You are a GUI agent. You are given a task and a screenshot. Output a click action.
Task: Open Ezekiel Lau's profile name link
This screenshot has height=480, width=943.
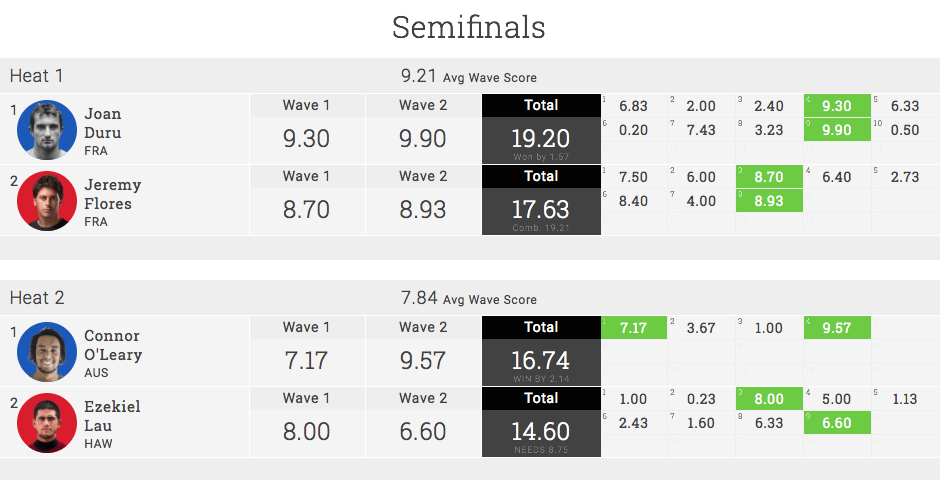point(112,416)
